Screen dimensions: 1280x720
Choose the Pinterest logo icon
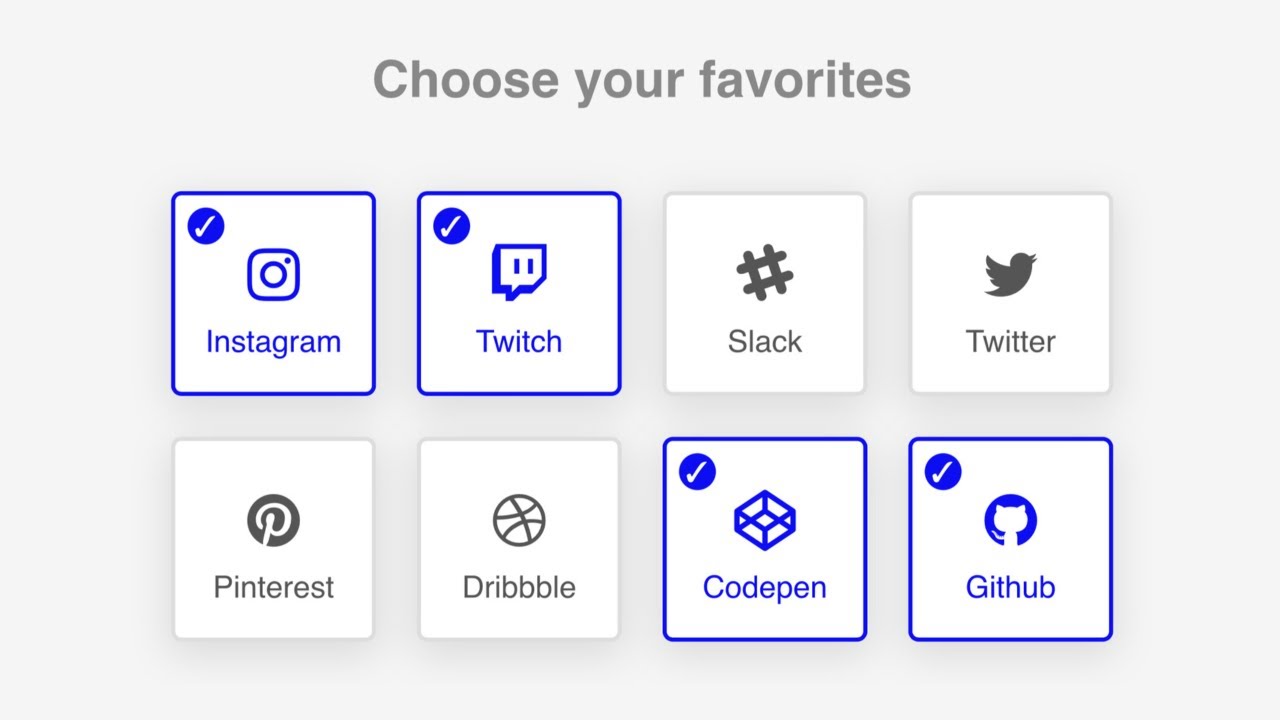tap(273, 520)
